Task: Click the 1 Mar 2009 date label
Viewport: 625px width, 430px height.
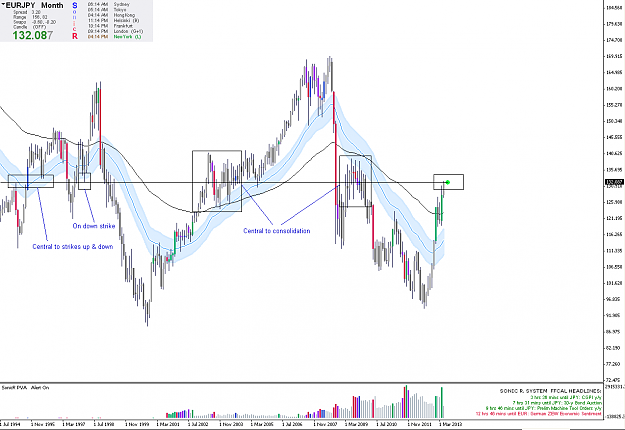Action: coord(356,424)
